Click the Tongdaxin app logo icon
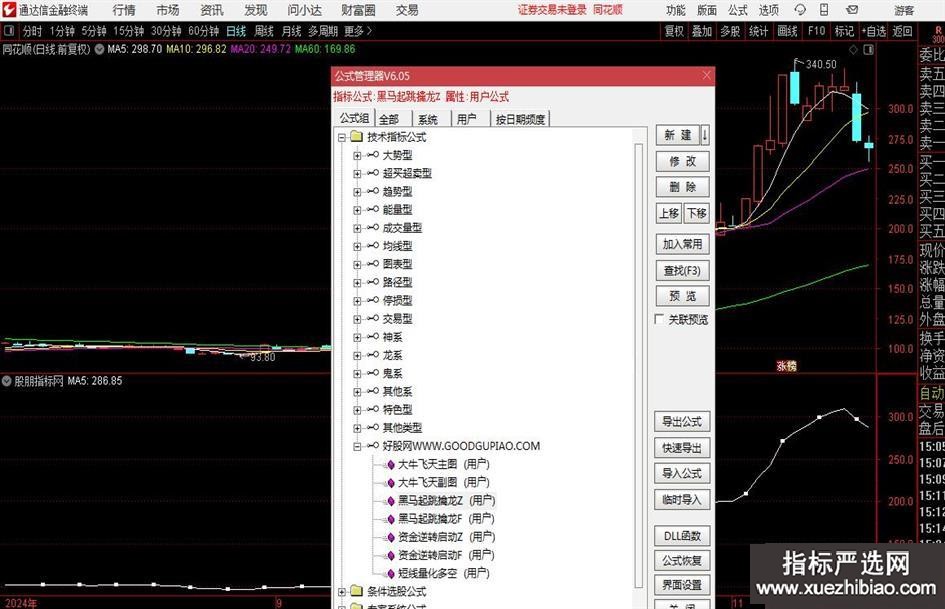945x609 pixels. (9, 10)
